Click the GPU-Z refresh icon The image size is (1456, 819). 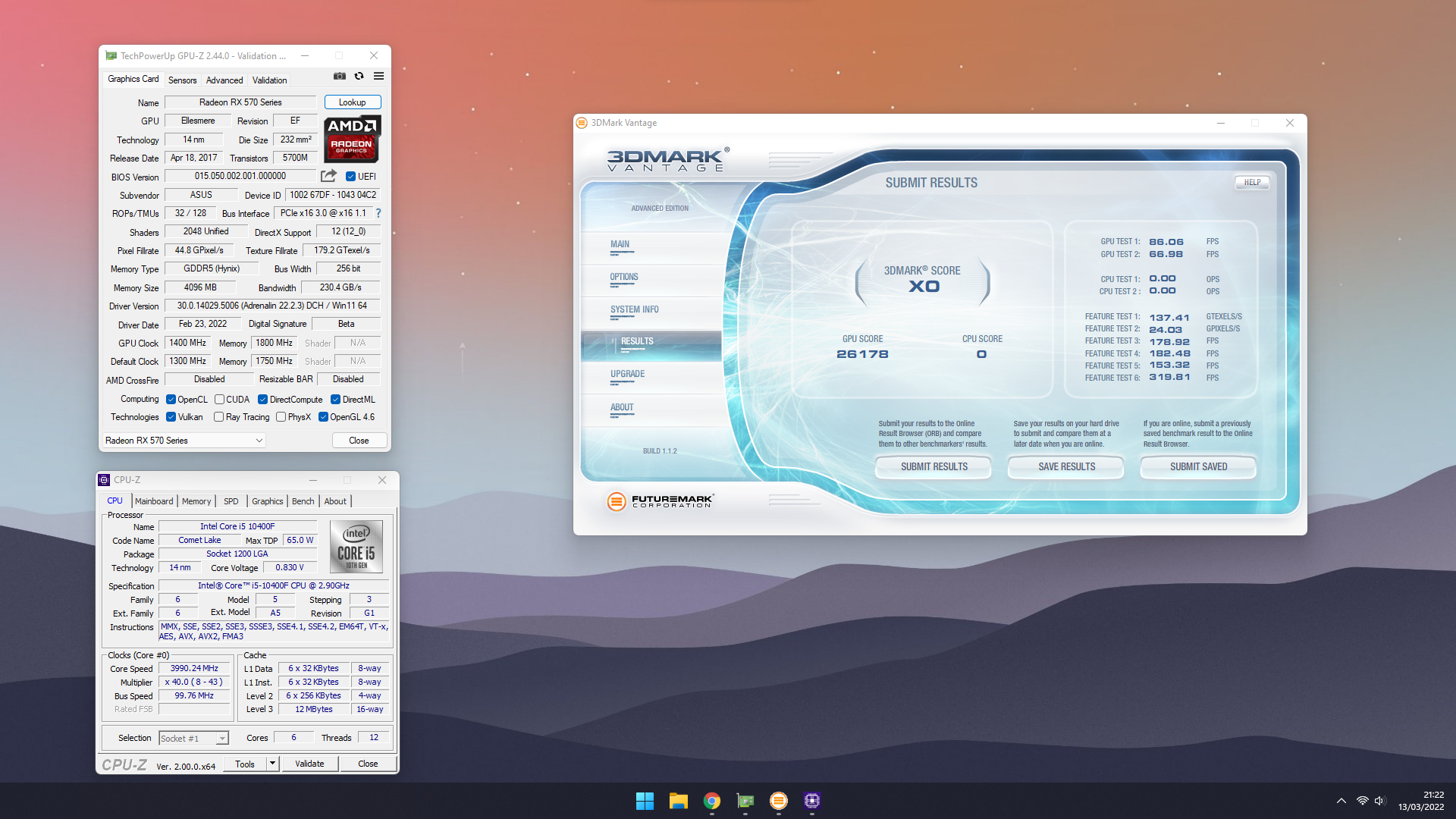click(x=359, y=76)
